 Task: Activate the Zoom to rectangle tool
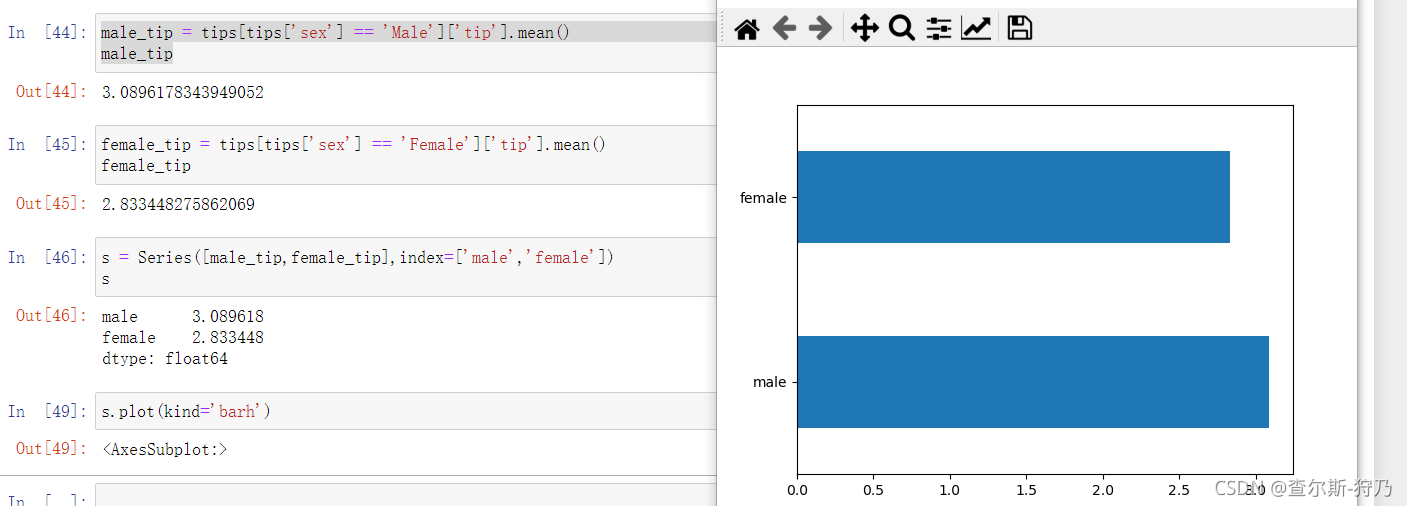tap(902, 28)
